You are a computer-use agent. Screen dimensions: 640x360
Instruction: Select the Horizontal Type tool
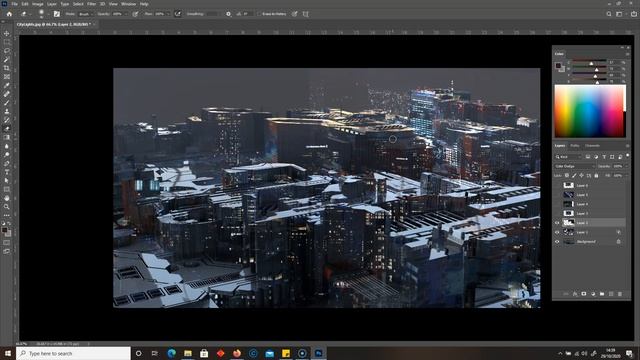coord(7,172)
